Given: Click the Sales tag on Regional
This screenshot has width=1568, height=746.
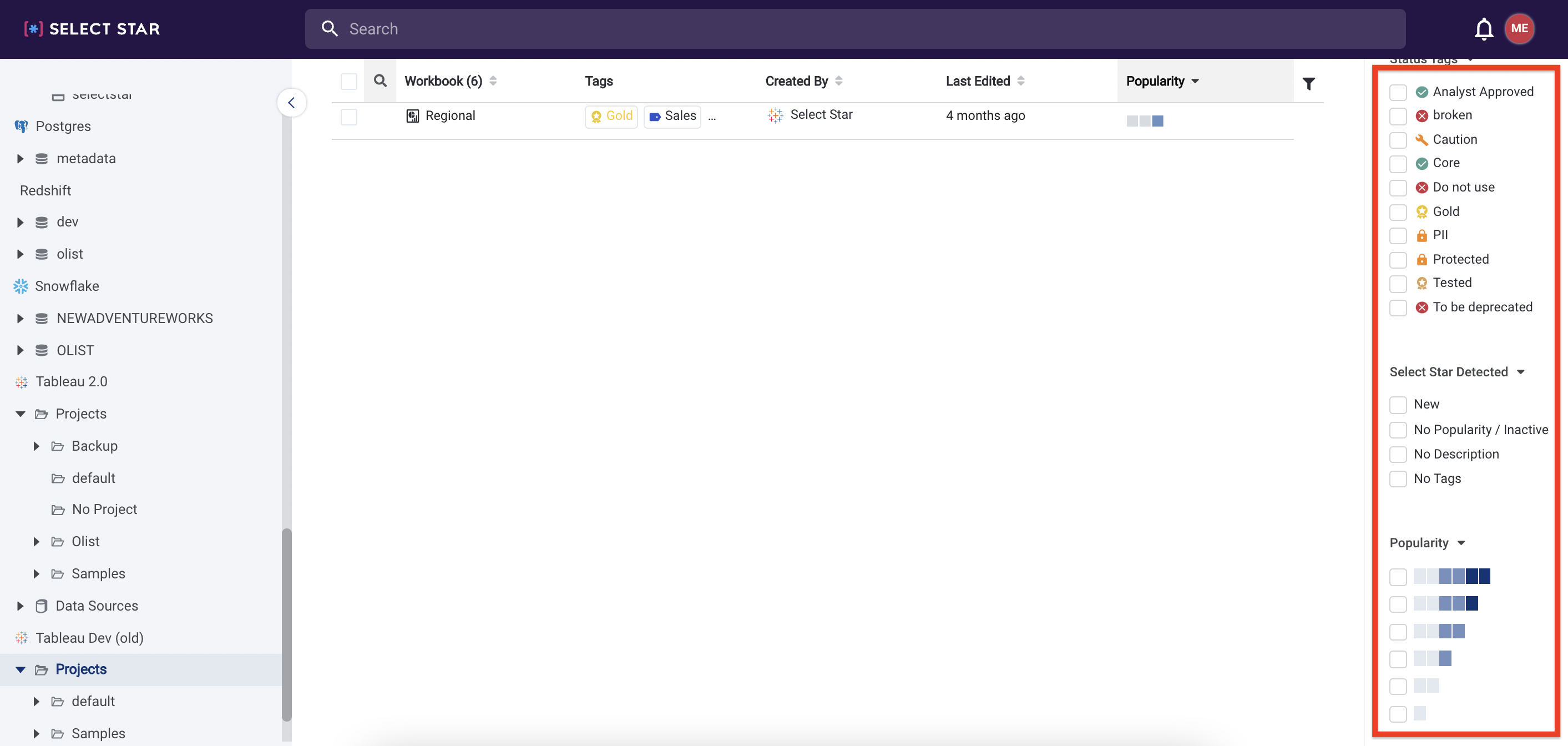Looking at the screenshot, I should 672,117.
